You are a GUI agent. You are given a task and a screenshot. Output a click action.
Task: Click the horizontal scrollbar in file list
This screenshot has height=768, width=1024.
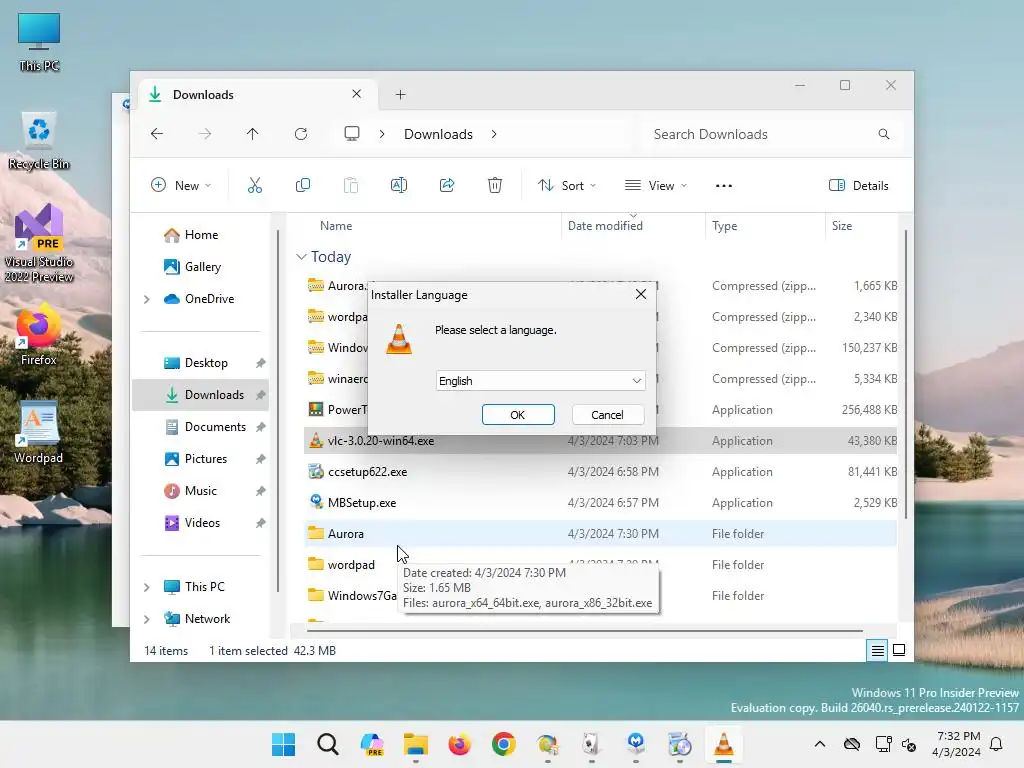pos(584,631)
